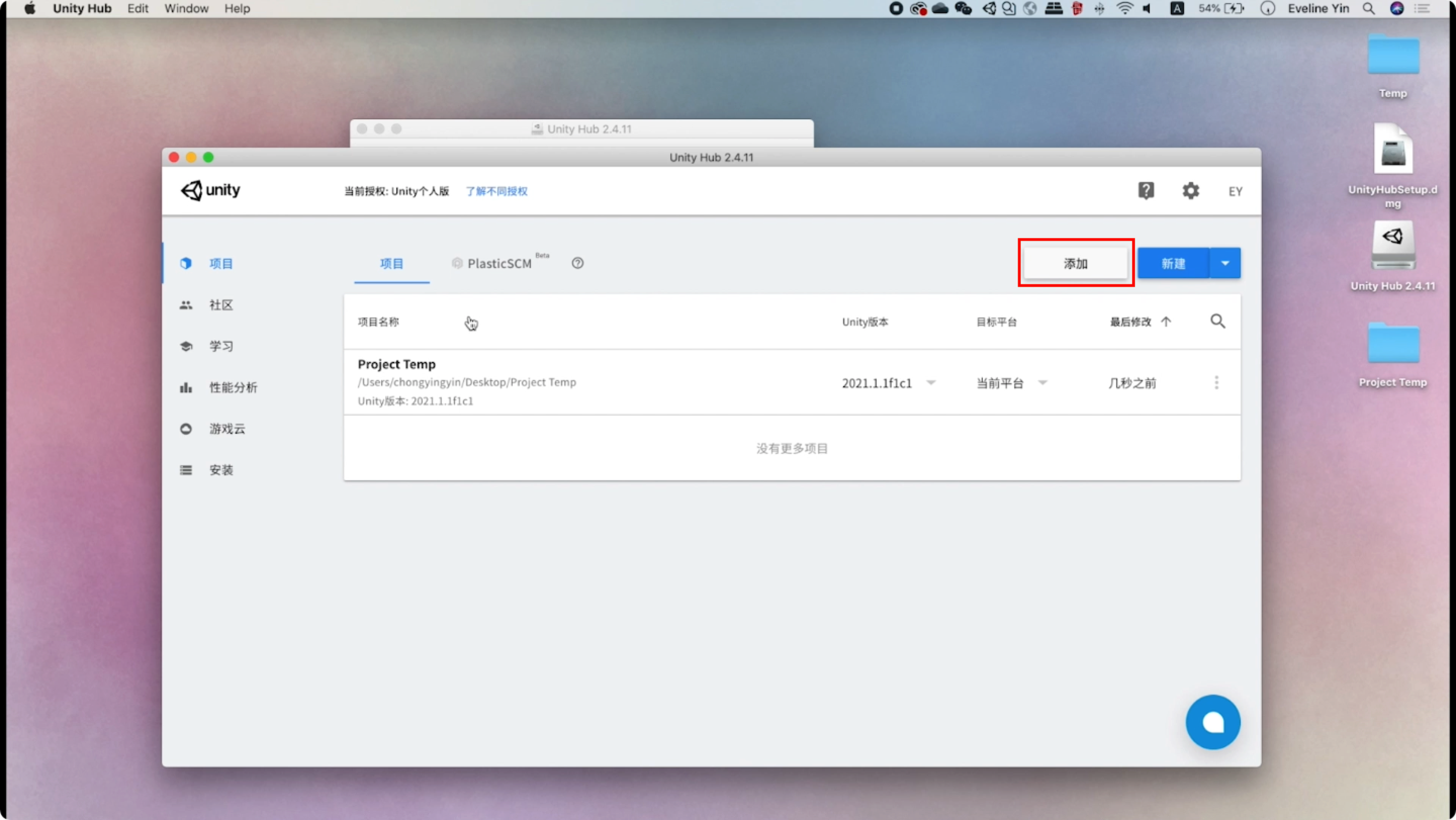1456x820 pixels.
Task: Expand 新建 button dropdown arrow
Action: pos(1225,263)
